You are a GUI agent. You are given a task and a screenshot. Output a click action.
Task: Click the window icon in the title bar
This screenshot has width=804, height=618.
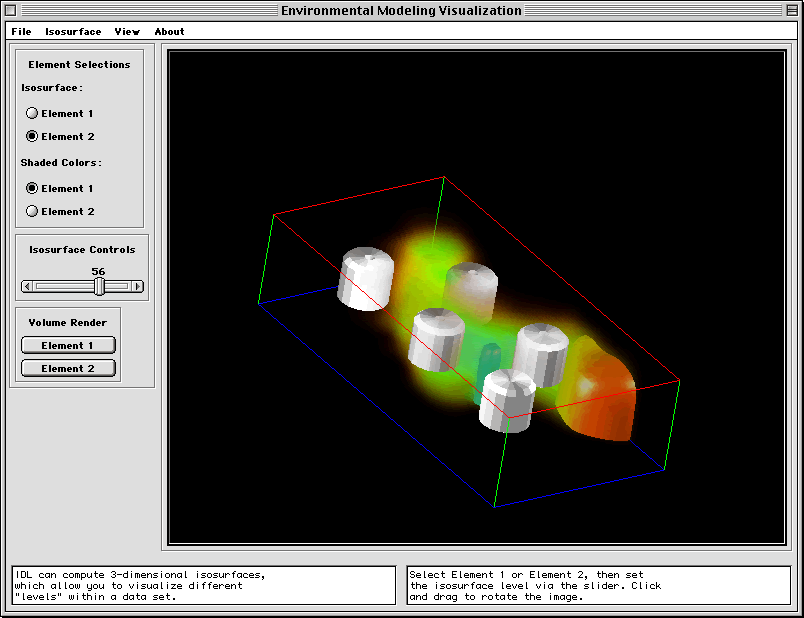(12, 10)
